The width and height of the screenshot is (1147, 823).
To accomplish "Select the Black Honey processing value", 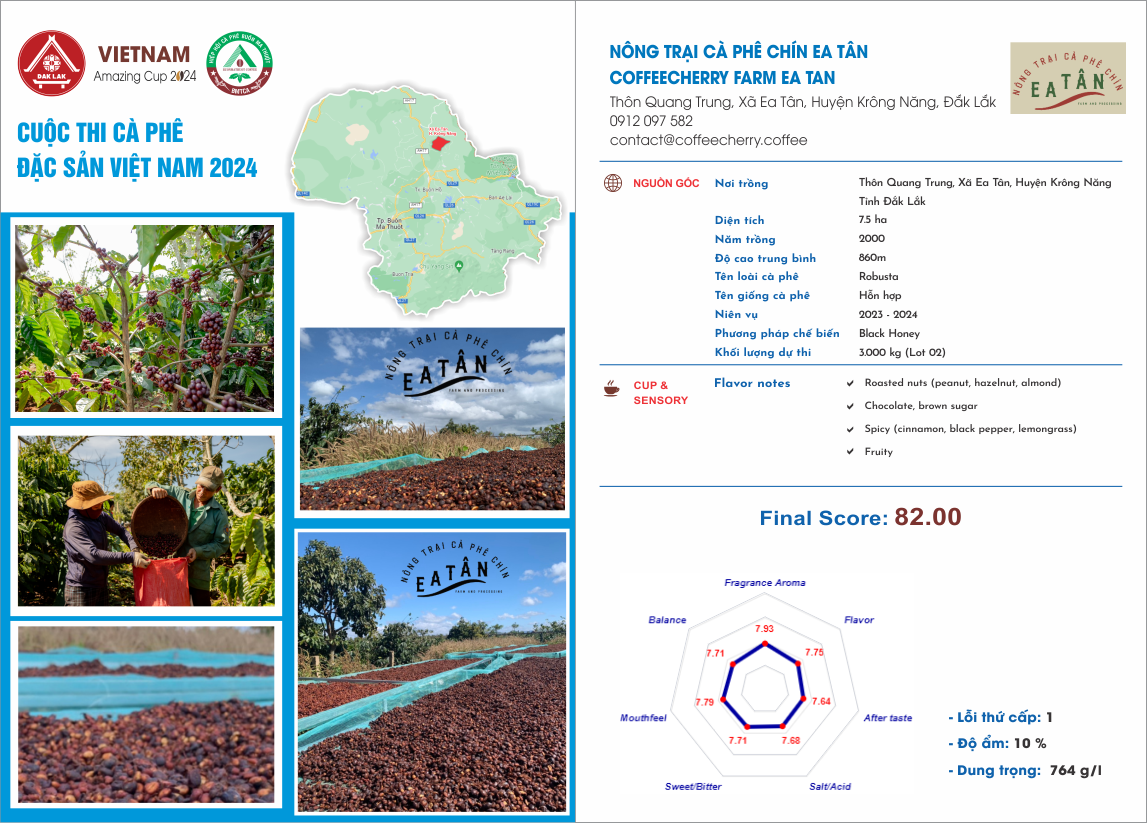I will pos(889,334).
